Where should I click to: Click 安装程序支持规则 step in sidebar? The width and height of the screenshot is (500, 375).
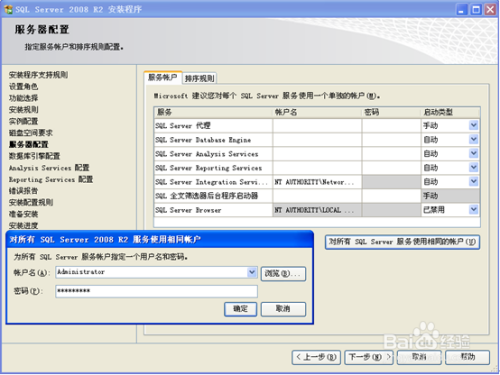click(38, 75)
